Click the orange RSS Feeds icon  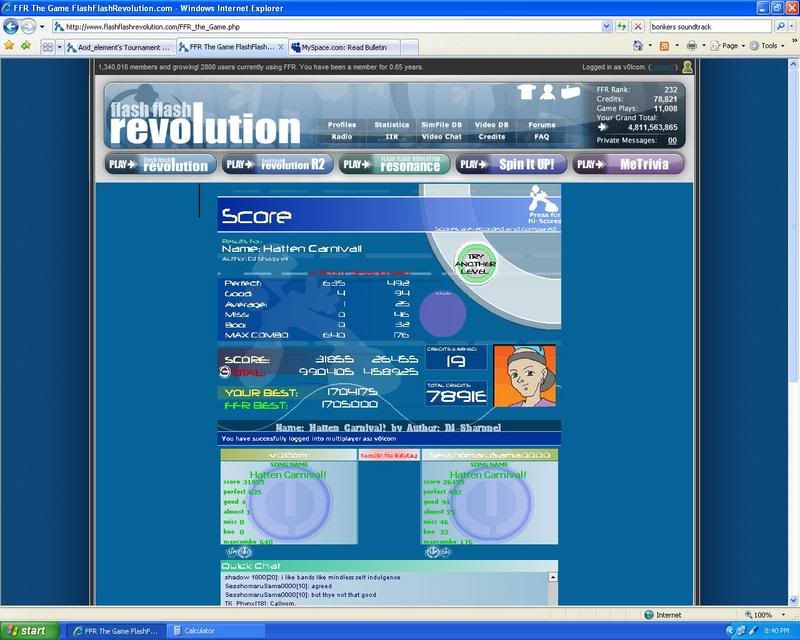pyautogui.click(x=664, y=46)
